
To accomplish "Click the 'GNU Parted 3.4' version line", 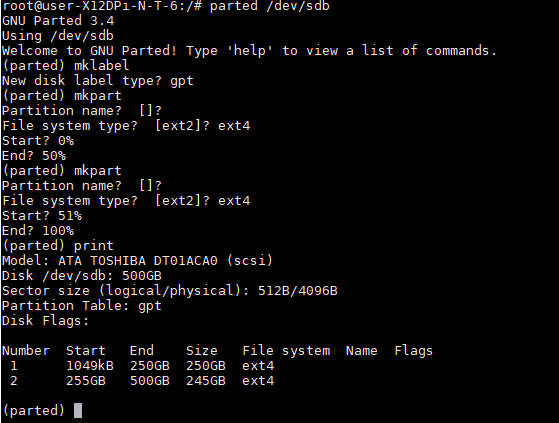I will tap(58, 21).
